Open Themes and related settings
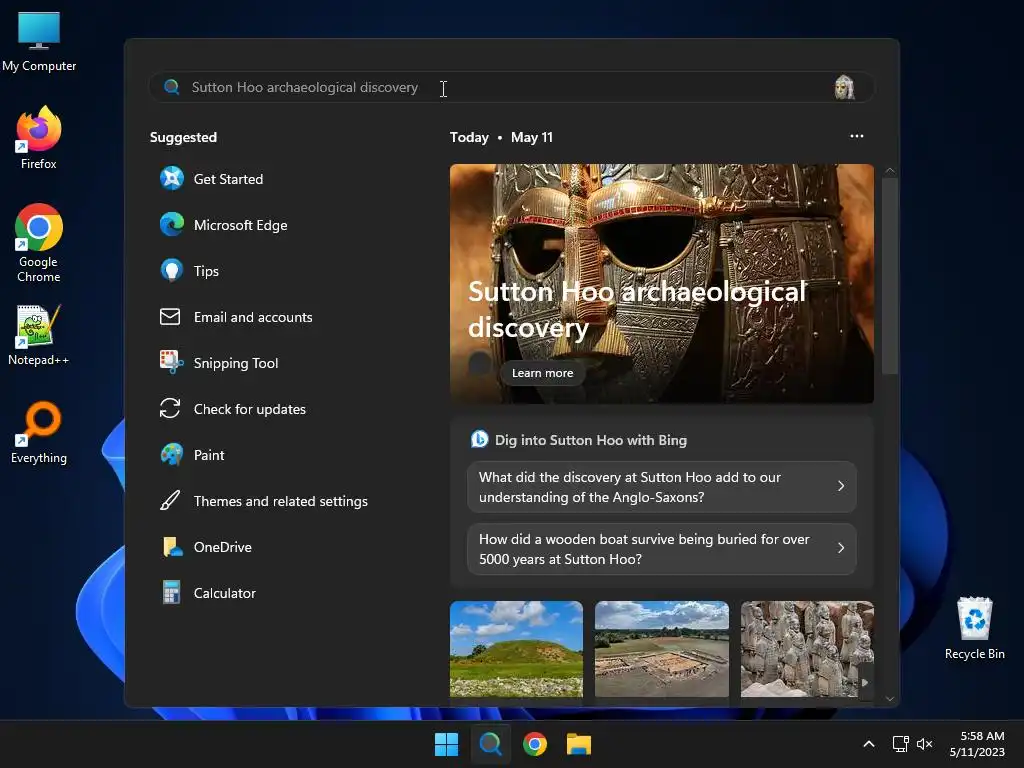The image size is (1024, 768). [x=264, y=501]
